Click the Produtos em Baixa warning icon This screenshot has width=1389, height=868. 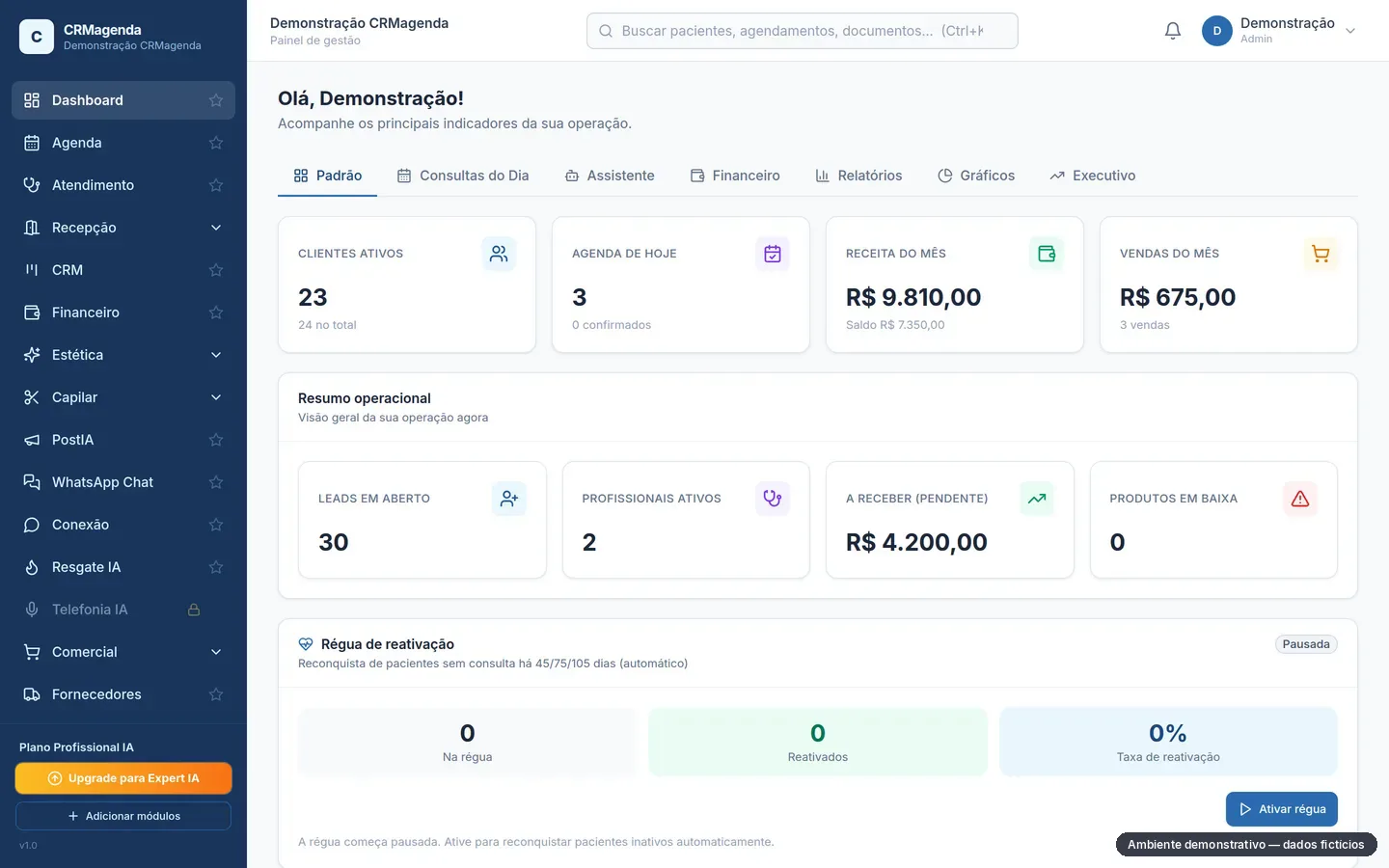pyautogui.click(x=1300, y=499)
